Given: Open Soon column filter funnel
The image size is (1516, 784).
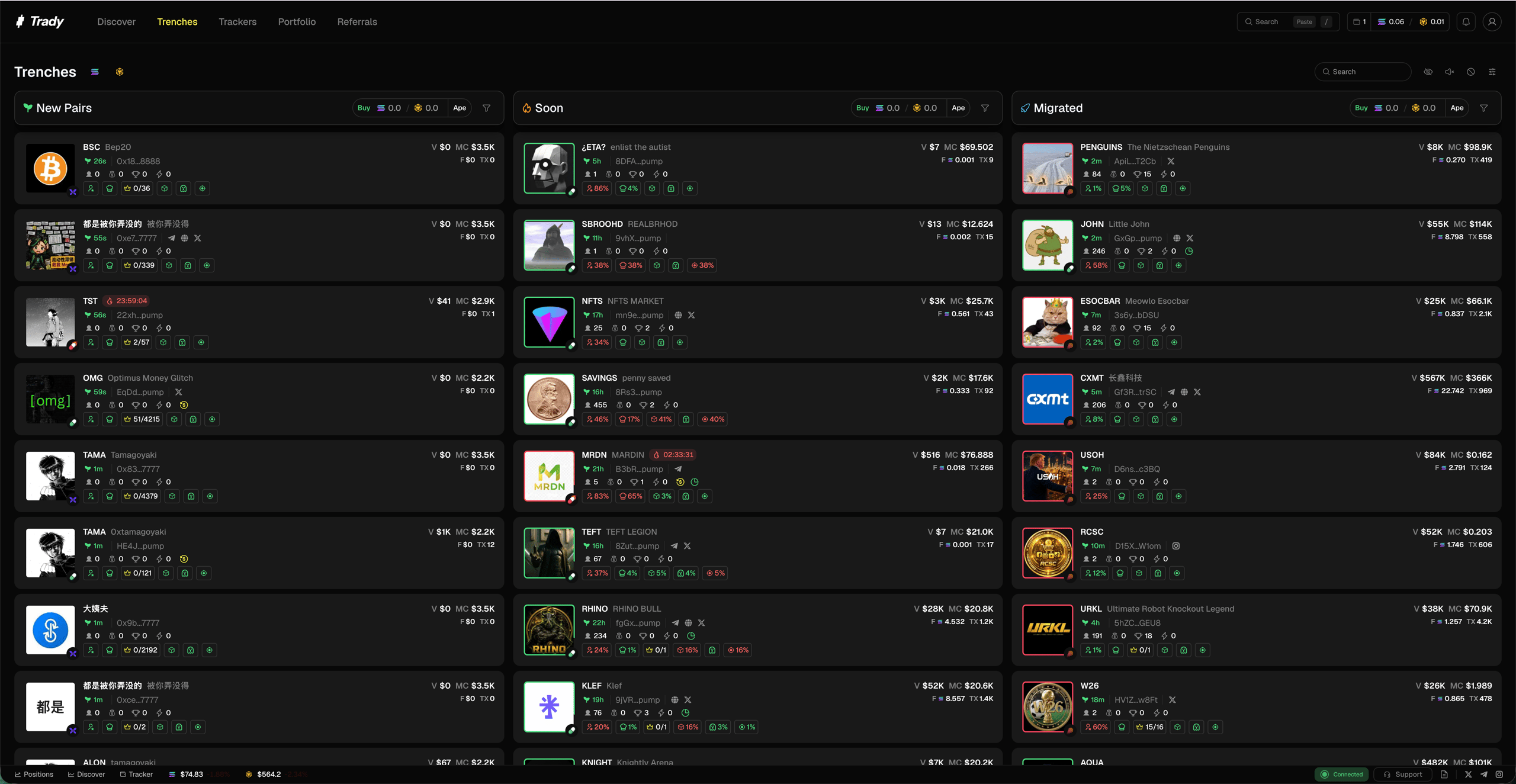Looking at the screenshot, I should pyautogui.click(x=985, y=108).
